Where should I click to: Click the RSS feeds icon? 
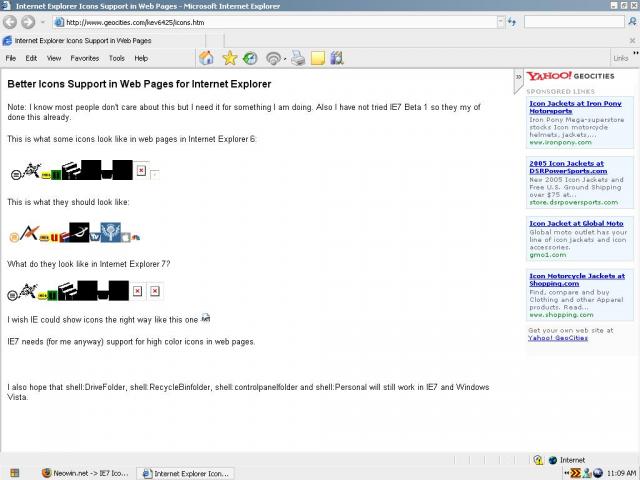[273, 58]
